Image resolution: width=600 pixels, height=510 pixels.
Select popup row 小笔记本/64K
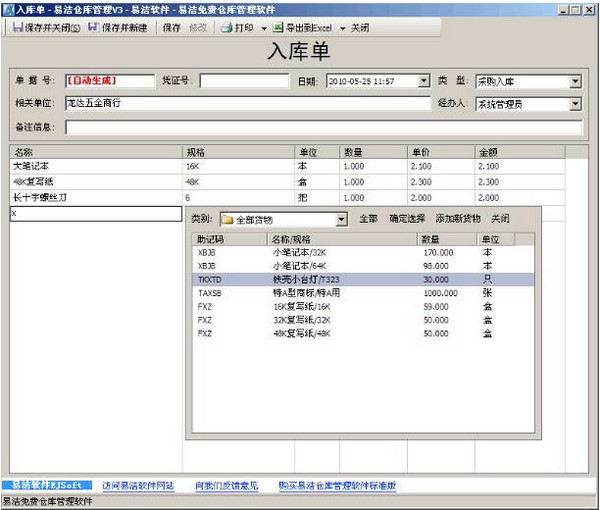(363, 266)
